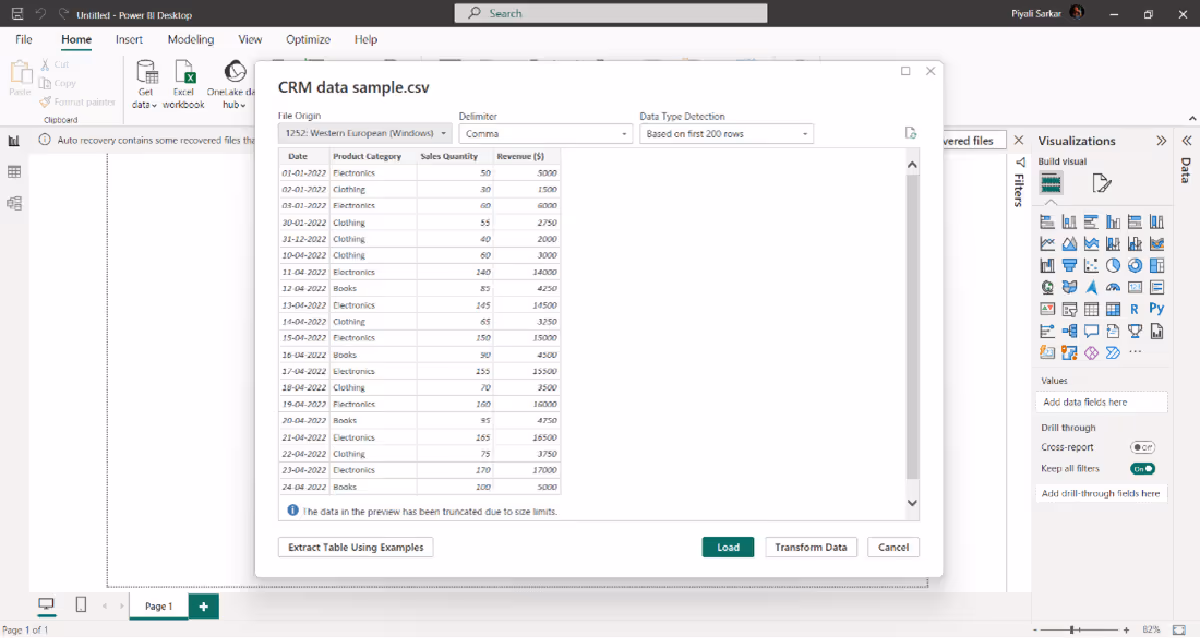This screenshot has width=1200, height=638.
Task: Select the Decomposition tree visual
Action: point(1069,331)
